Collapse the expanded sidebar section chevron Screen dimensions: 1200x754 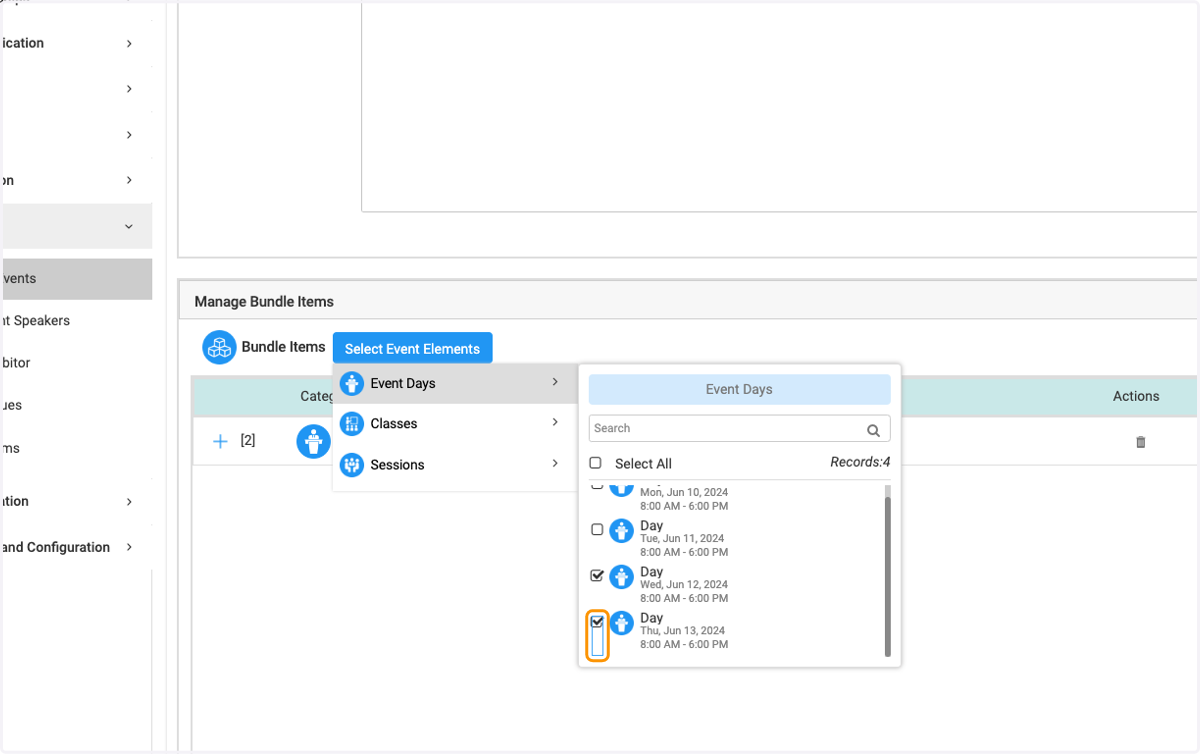point(129,227)
